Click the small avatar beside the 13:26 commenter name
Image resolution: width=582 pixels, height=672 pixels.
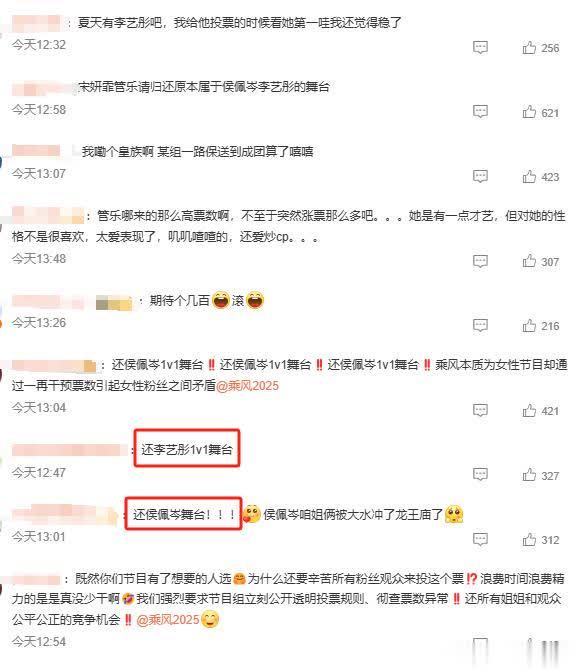pos(114,302)
